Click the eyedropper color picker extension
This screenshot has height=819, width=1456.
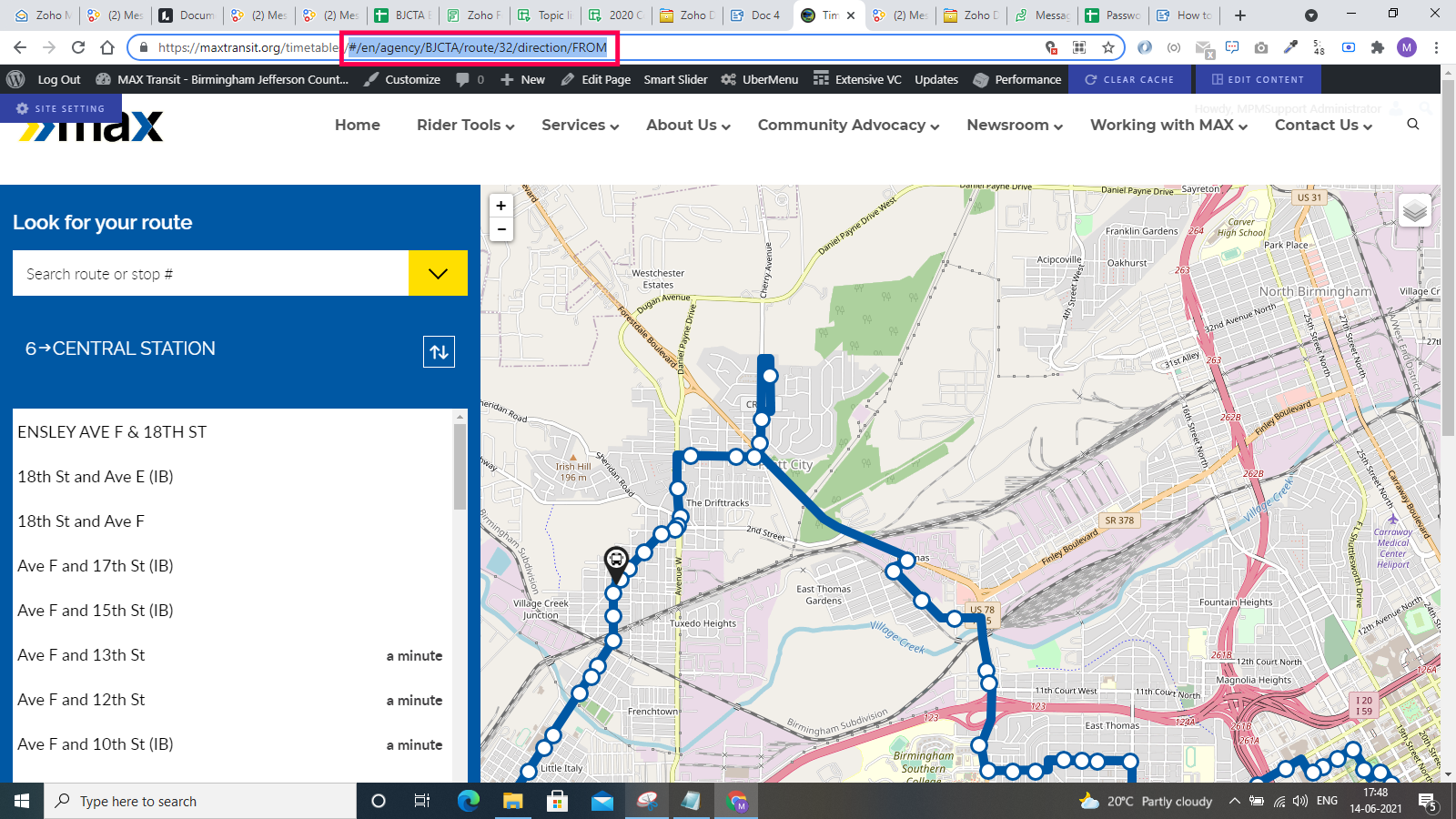pos(1290,47)
